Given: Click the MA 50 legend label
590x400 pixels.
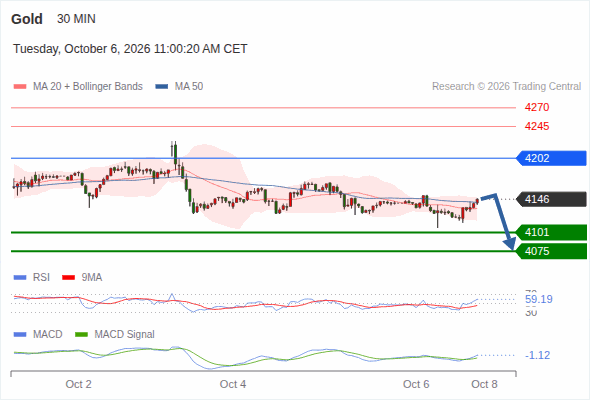Looking at the screenshot, I should click(x=189, y=87).
